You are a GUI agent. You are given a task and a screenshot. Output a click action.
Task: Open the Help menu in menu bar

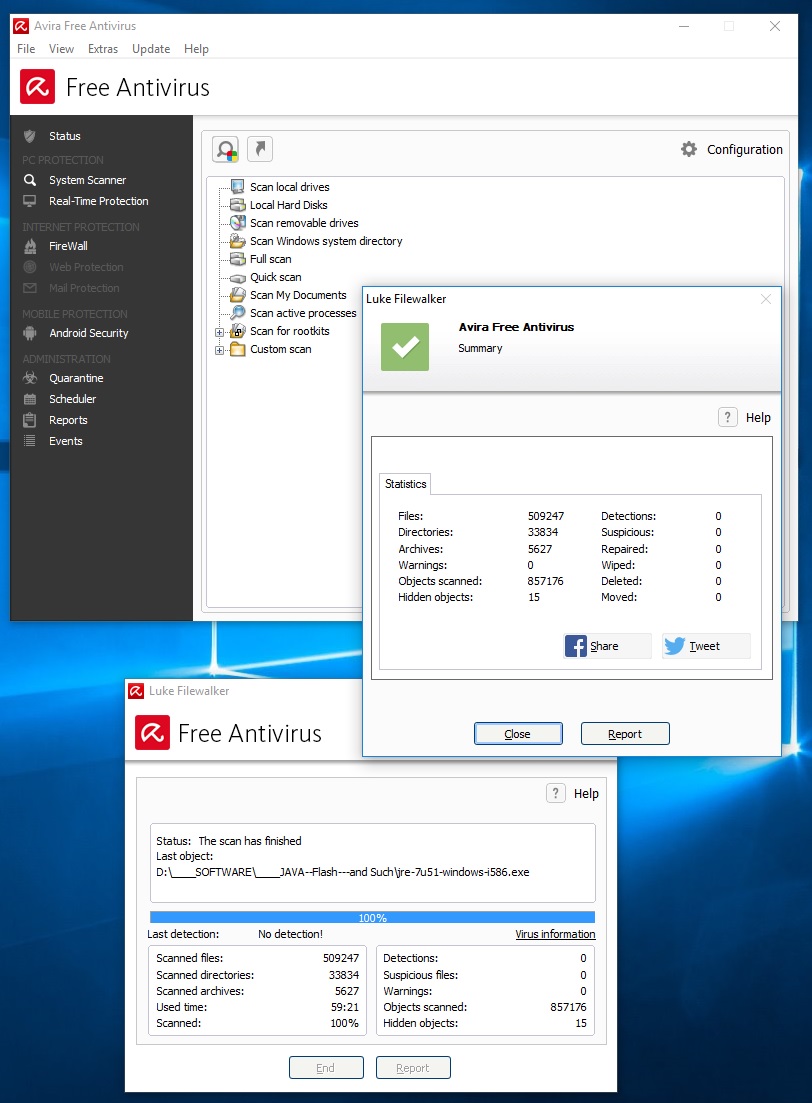[x=196, y=49]
